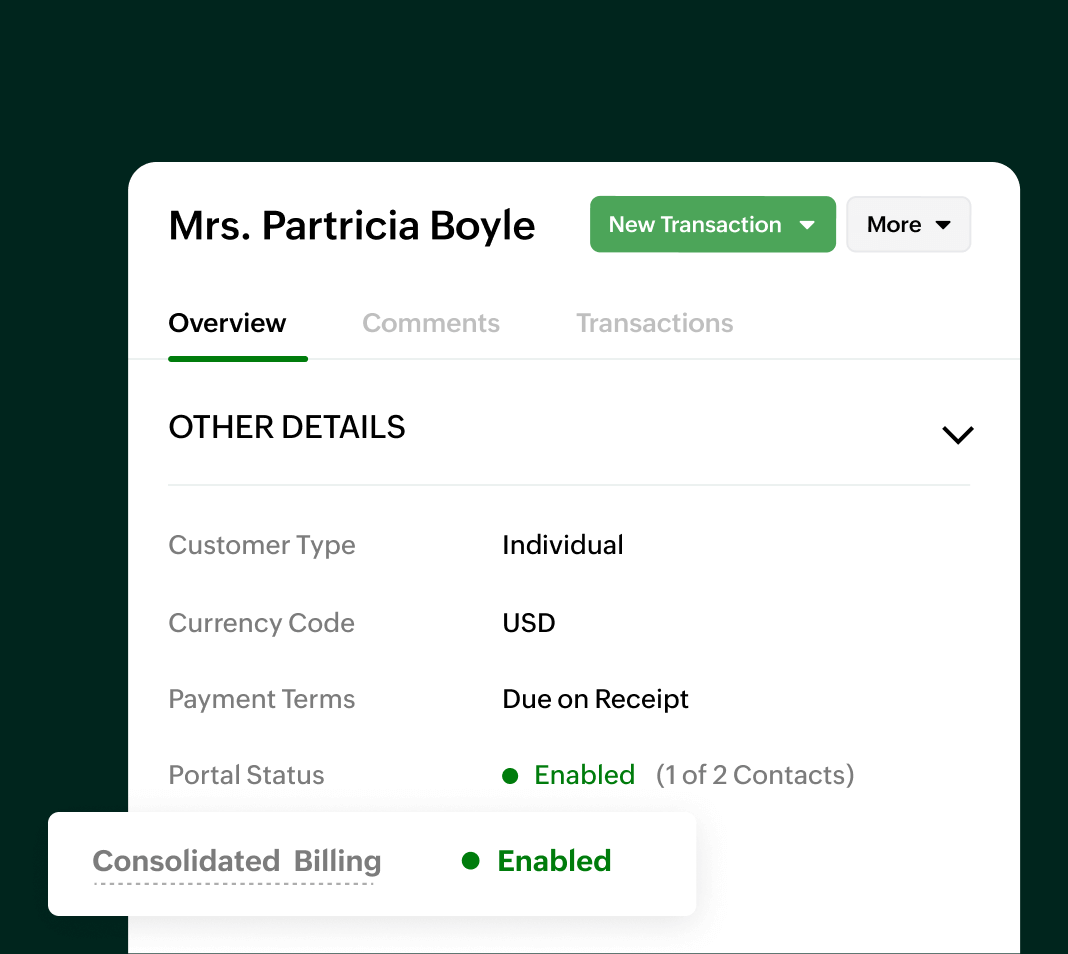Click the USD currency code value
Screen dimensions: 1068x954
point(529,623)
